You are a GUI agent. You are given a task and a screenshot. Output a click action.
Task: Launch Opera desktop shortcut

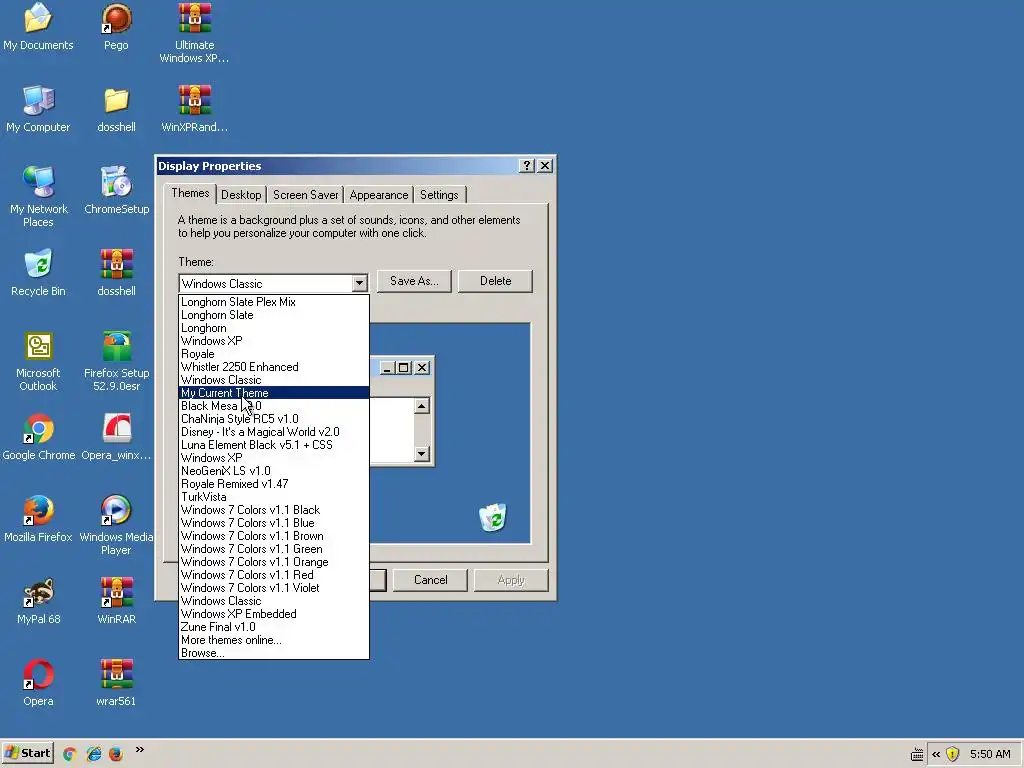coord(38,683)
